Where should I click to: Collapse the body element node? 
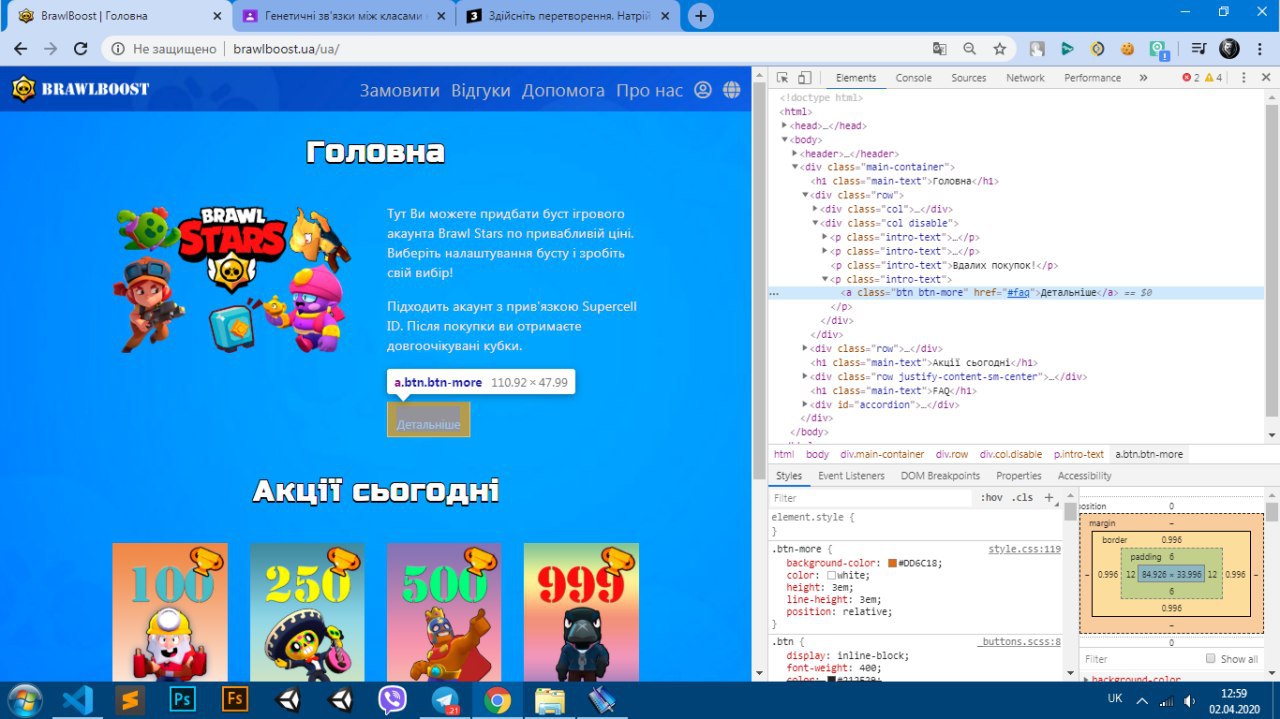[785, 140]
